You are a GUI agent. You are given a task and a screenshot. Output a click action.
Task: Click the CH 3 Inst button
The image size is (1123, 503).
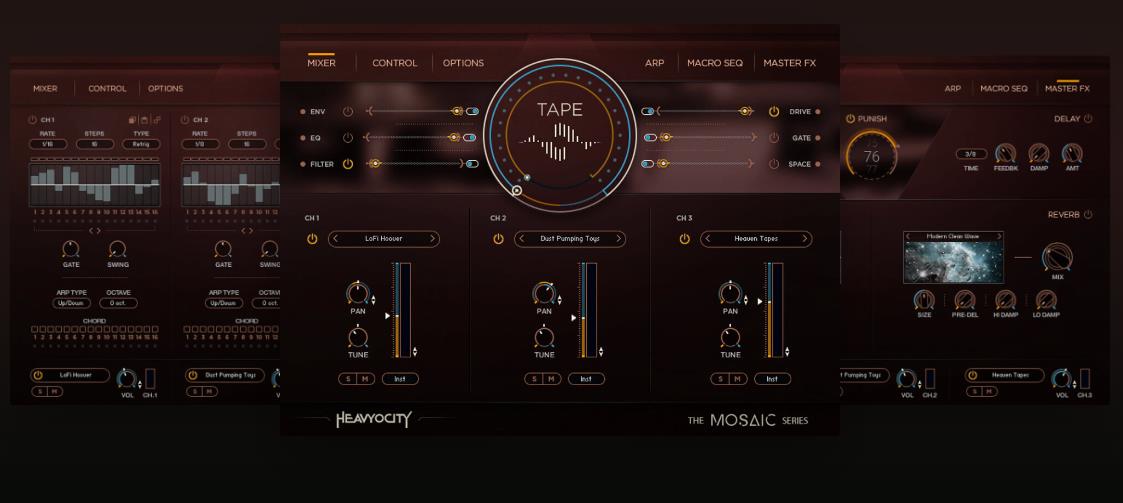pyautogui.click(x=773, y=379)
